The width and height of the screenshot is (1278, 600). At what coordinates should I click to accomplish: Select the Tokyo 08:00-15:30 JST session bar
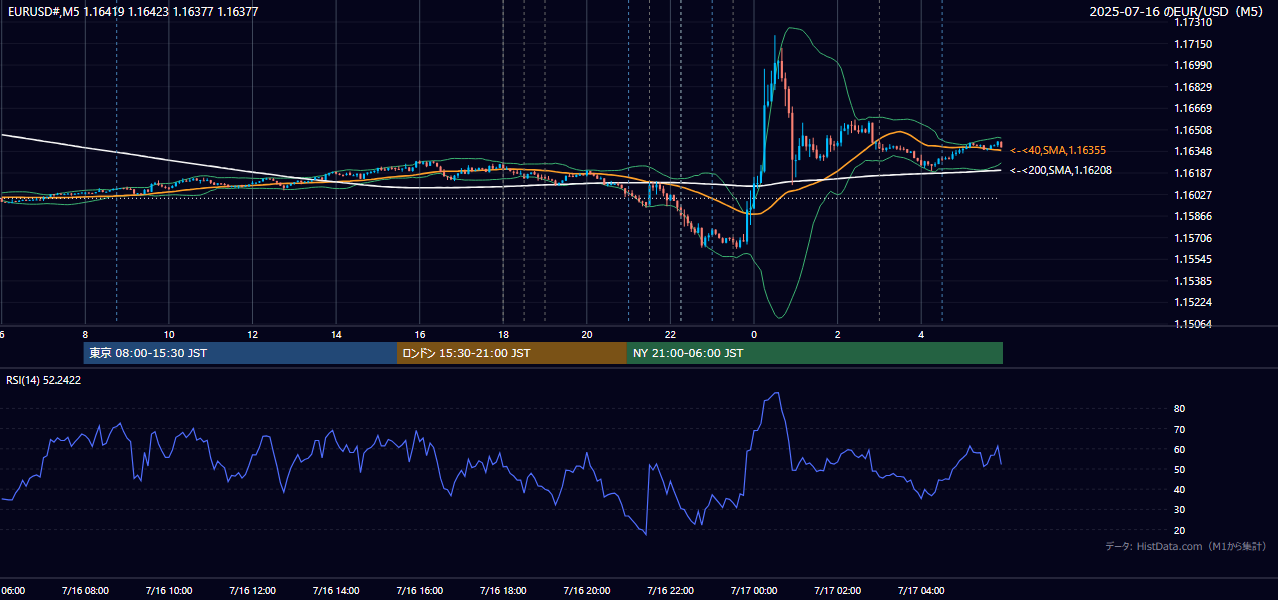click(x=240, y=353)
